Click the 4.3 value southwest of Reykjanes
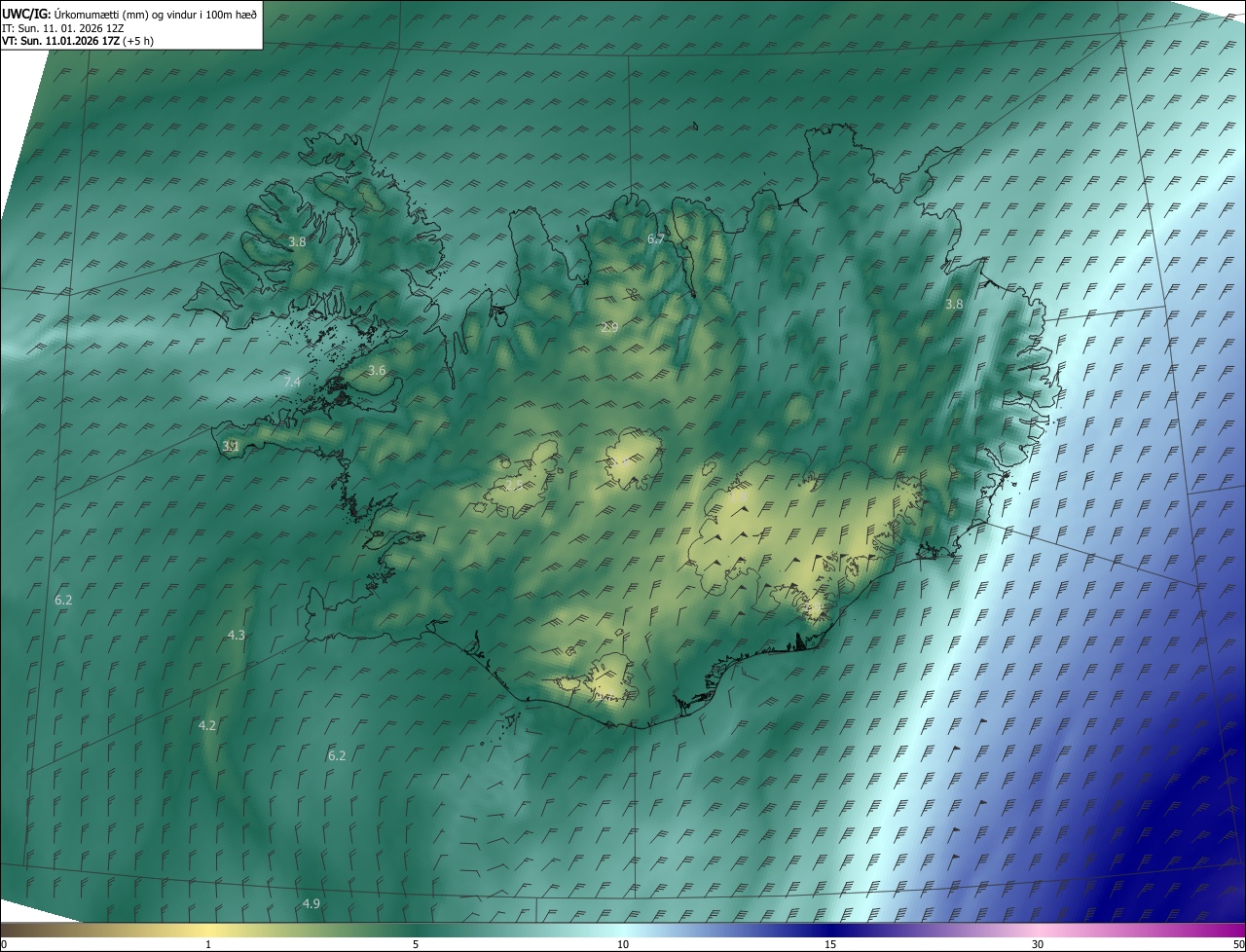 [237, 635]
